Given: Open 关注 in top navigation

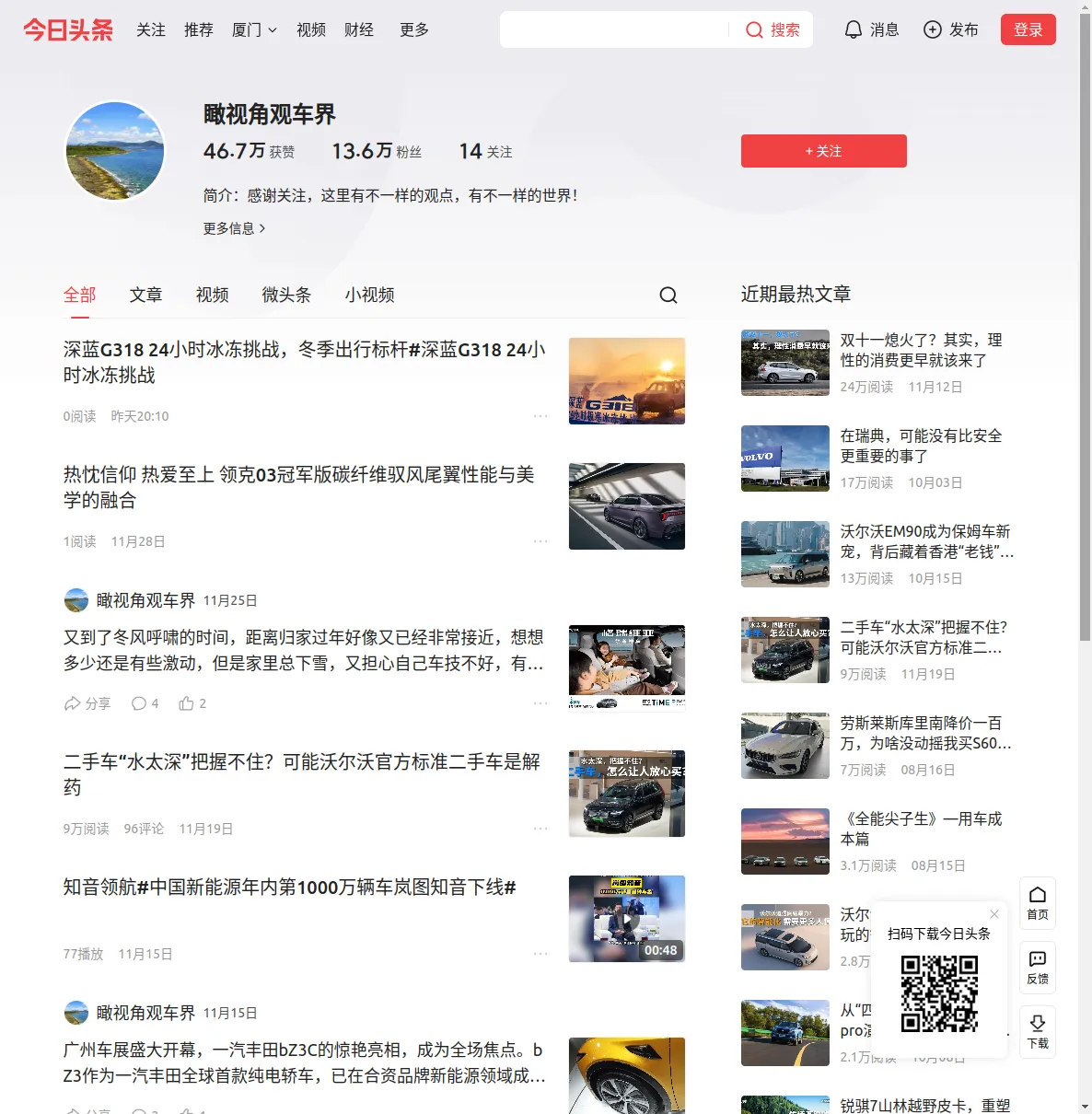Looking at the screenshot, I should pyautogui.click(x=151, y=30).
